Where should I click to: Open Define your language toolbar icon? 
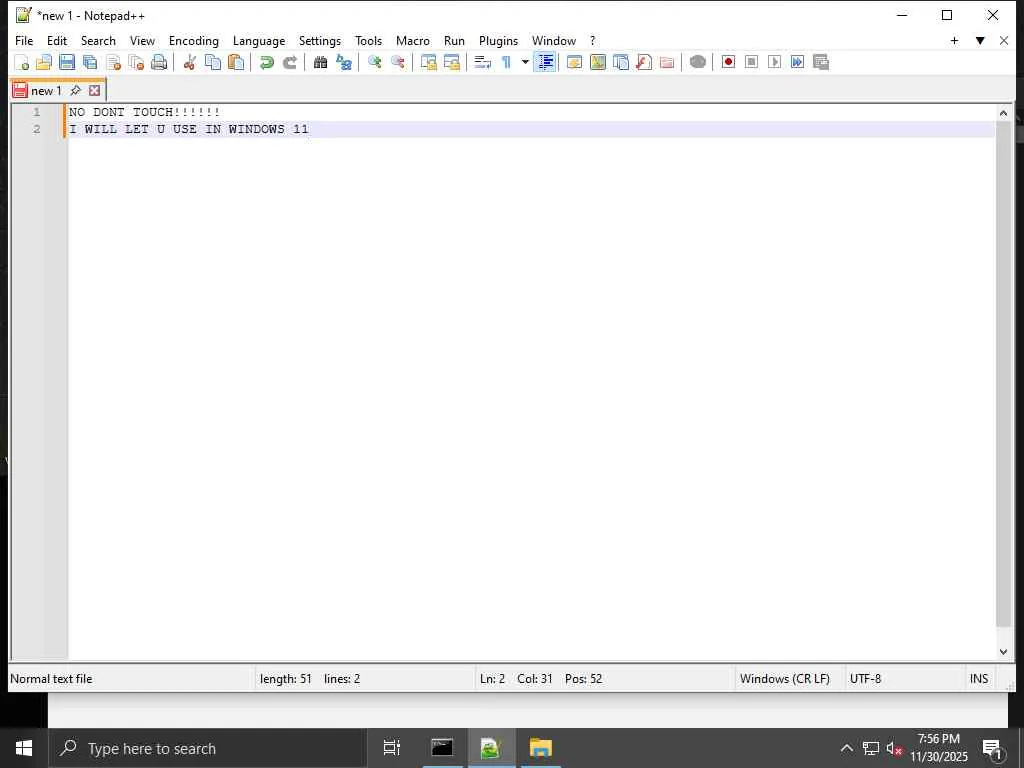tap(574, 62)
